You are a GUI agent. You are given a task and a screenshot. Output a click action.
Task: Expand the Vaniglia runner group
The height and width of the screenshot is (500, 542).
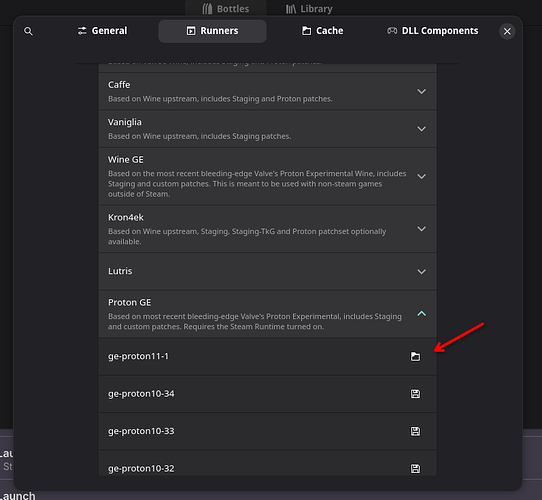pos(268,129)
